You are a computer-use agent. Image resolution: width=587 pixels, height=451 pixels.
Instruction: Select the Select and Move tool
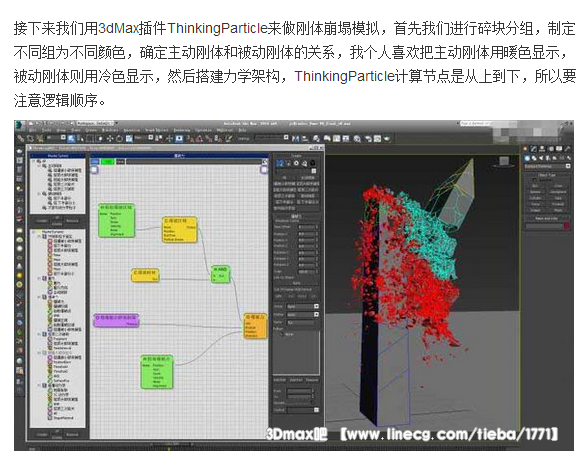tap(110, 139)
